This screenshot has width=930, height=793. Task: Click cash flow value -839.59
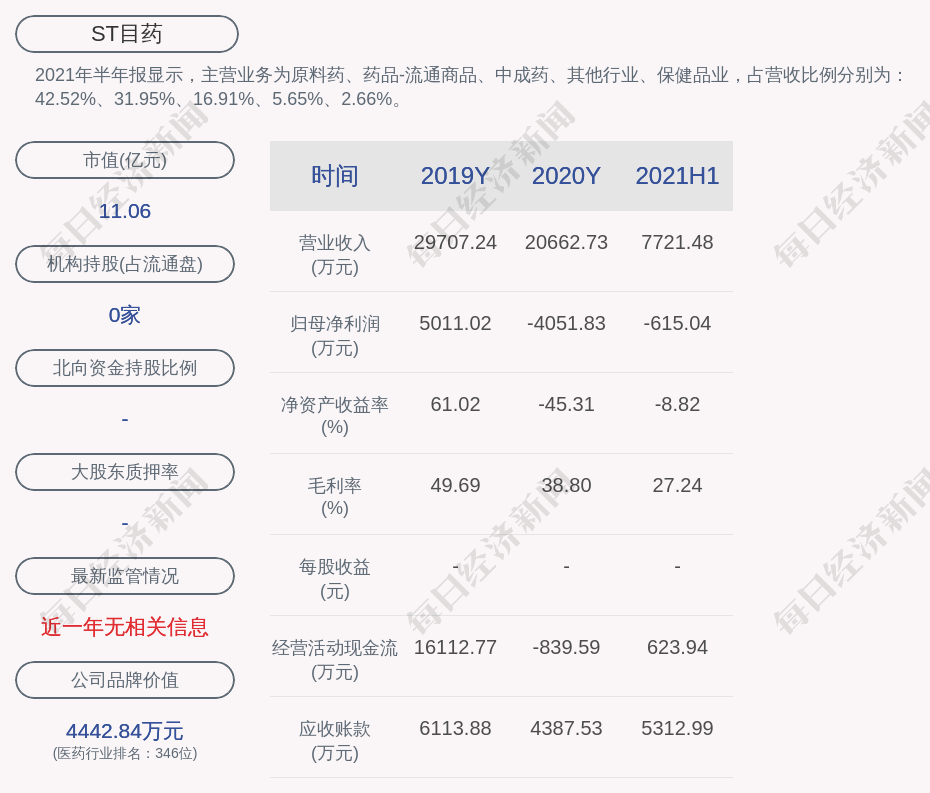coord(566,647)
